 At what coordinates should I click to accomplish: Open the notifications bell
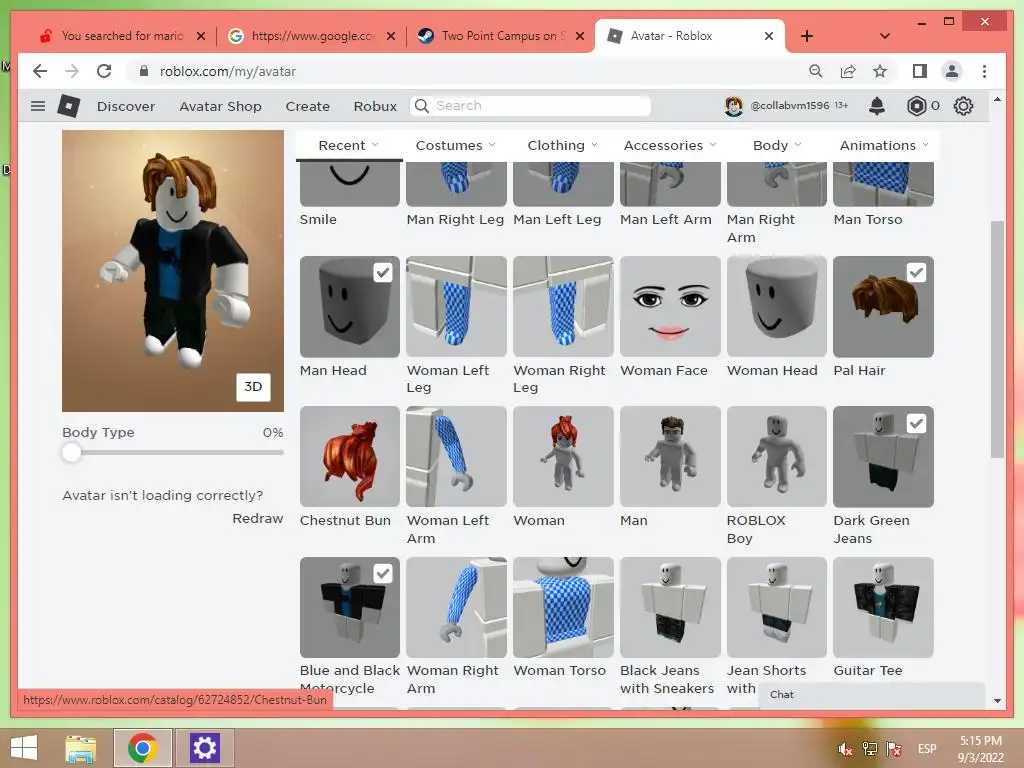click(877, 106)
